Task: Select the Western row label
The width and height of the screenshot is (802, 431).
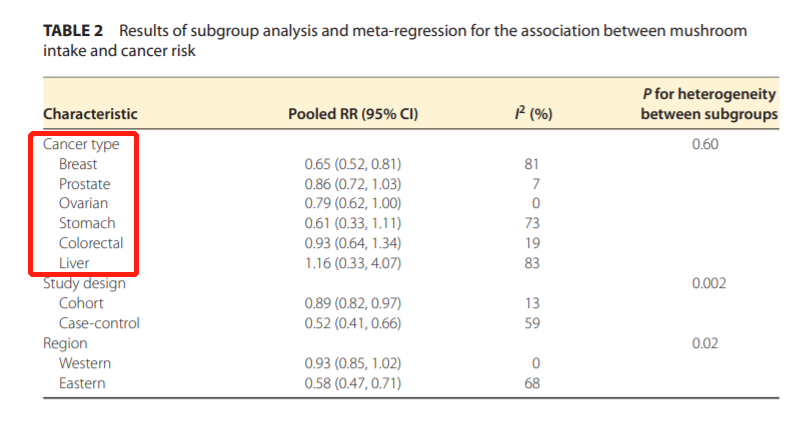Action: tap(85, 363)
